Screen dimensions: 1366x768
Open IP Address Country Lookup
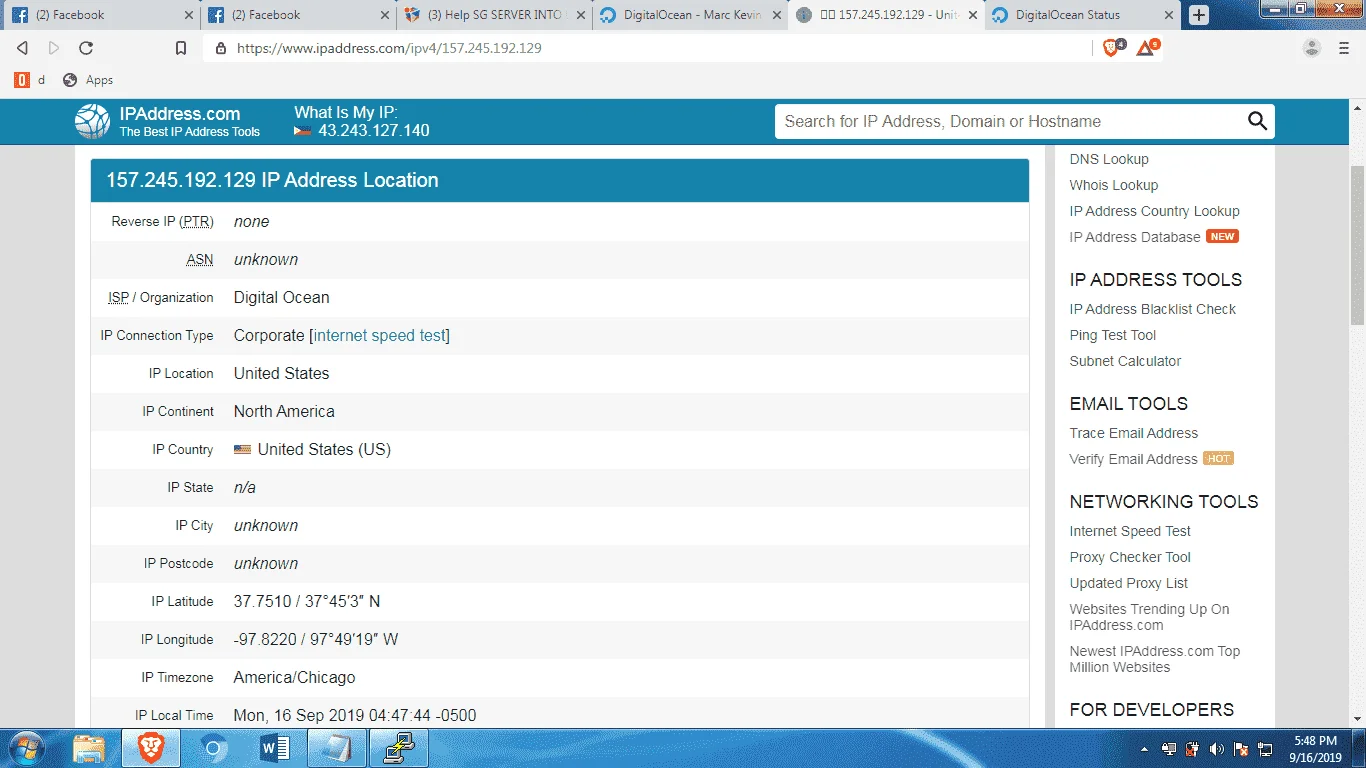(x=1154, y=211)
